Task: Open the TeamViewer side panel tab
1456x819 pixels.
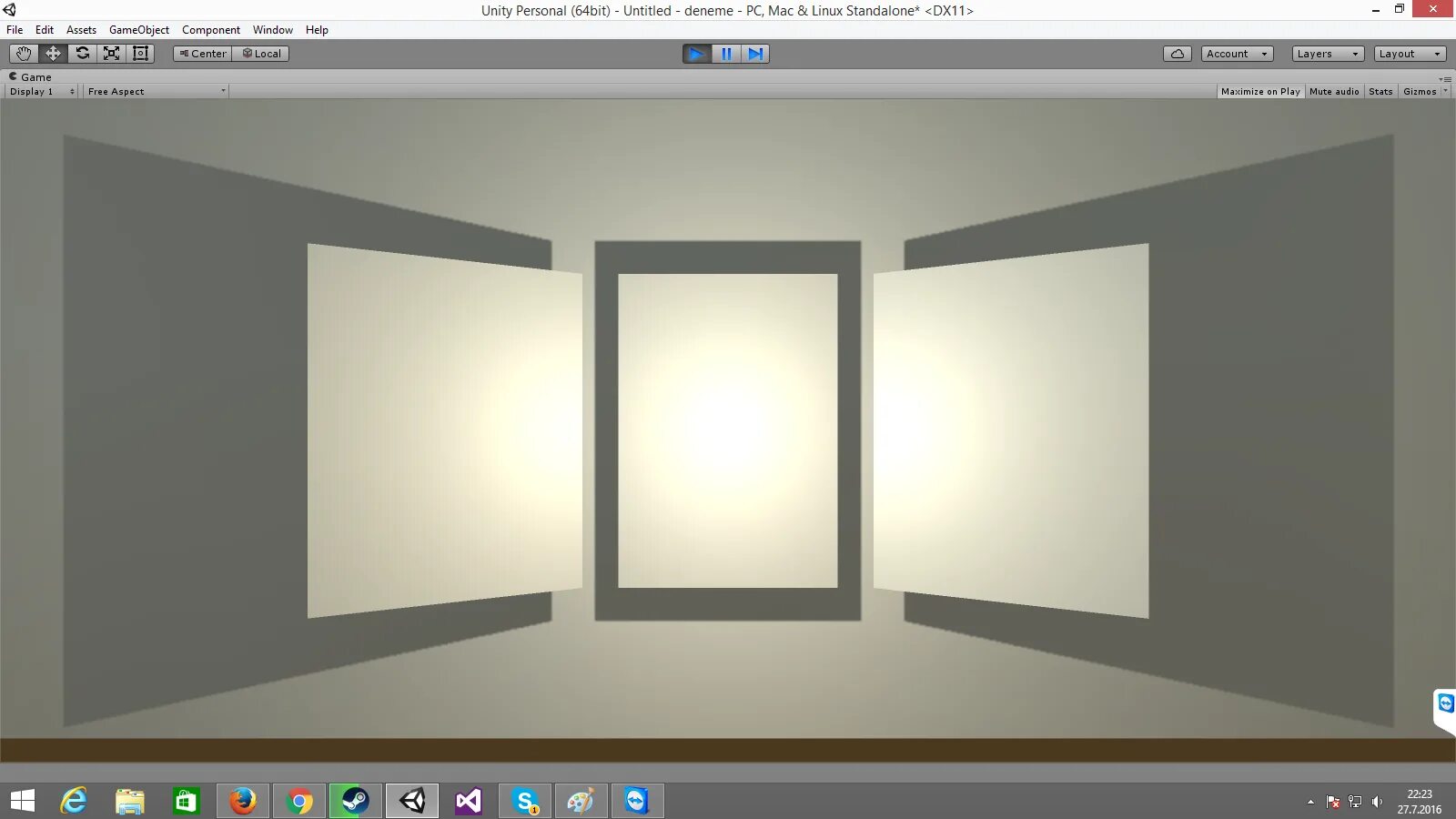Action: 1445,710
